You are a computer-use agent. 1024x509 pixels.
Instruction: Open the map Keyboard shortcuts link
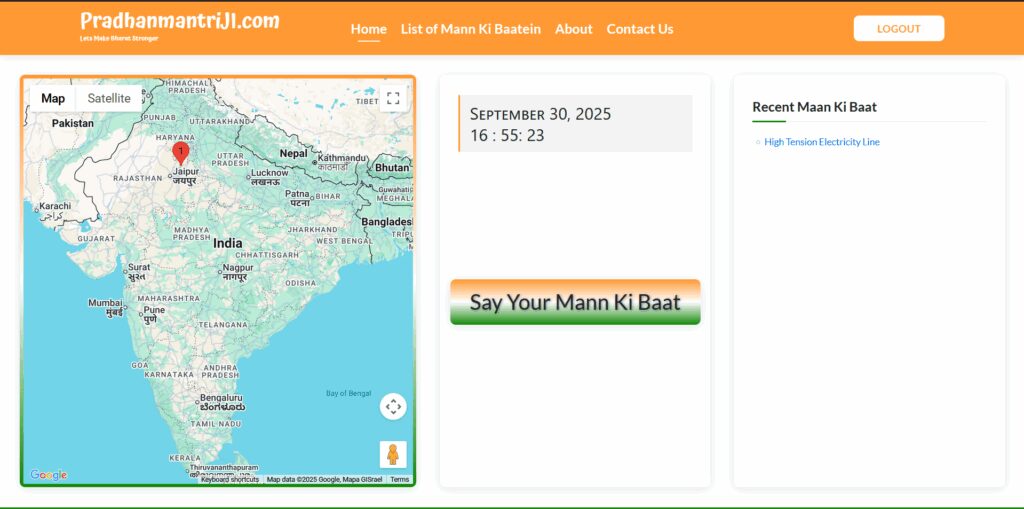[x=230, y=480]
